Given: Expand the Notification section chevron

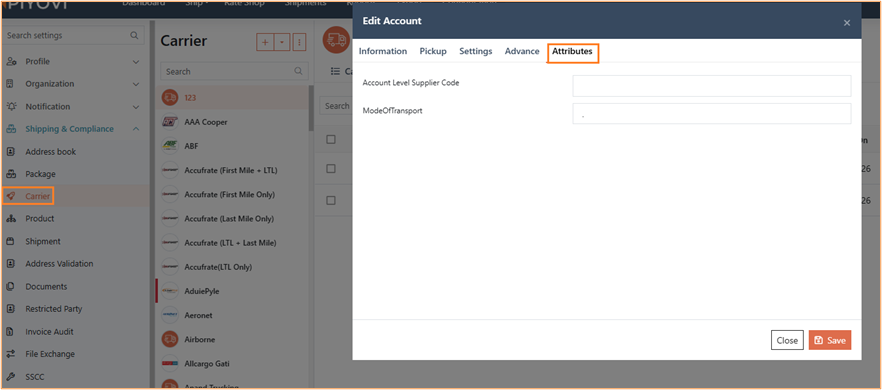Looking at the screenshot, I should click(136, 106).
